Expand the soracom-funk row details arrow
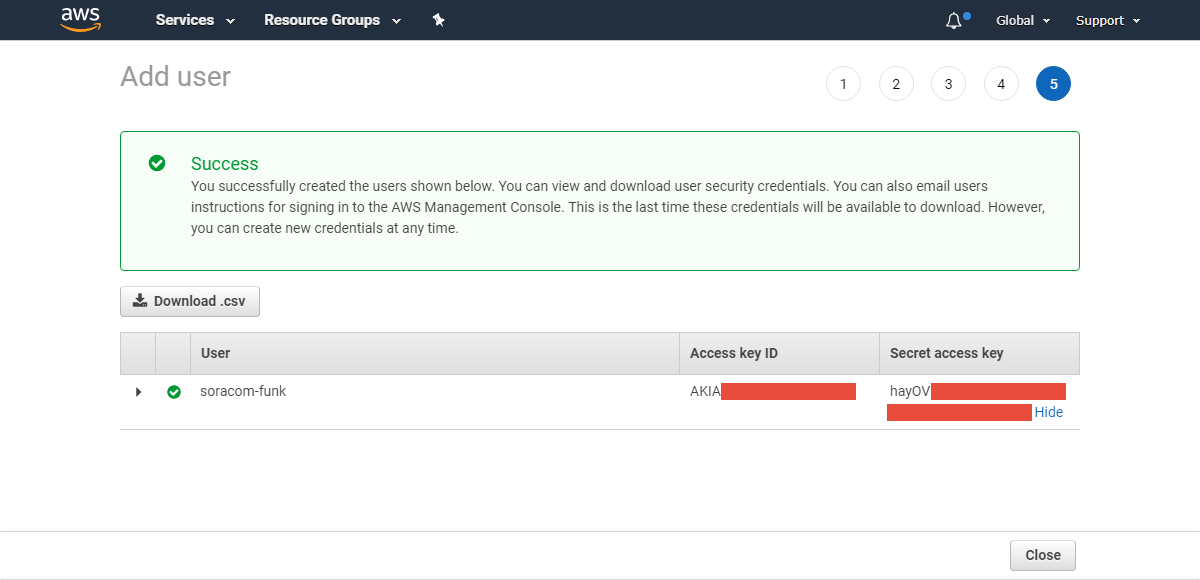 click(x=138, y=392)
